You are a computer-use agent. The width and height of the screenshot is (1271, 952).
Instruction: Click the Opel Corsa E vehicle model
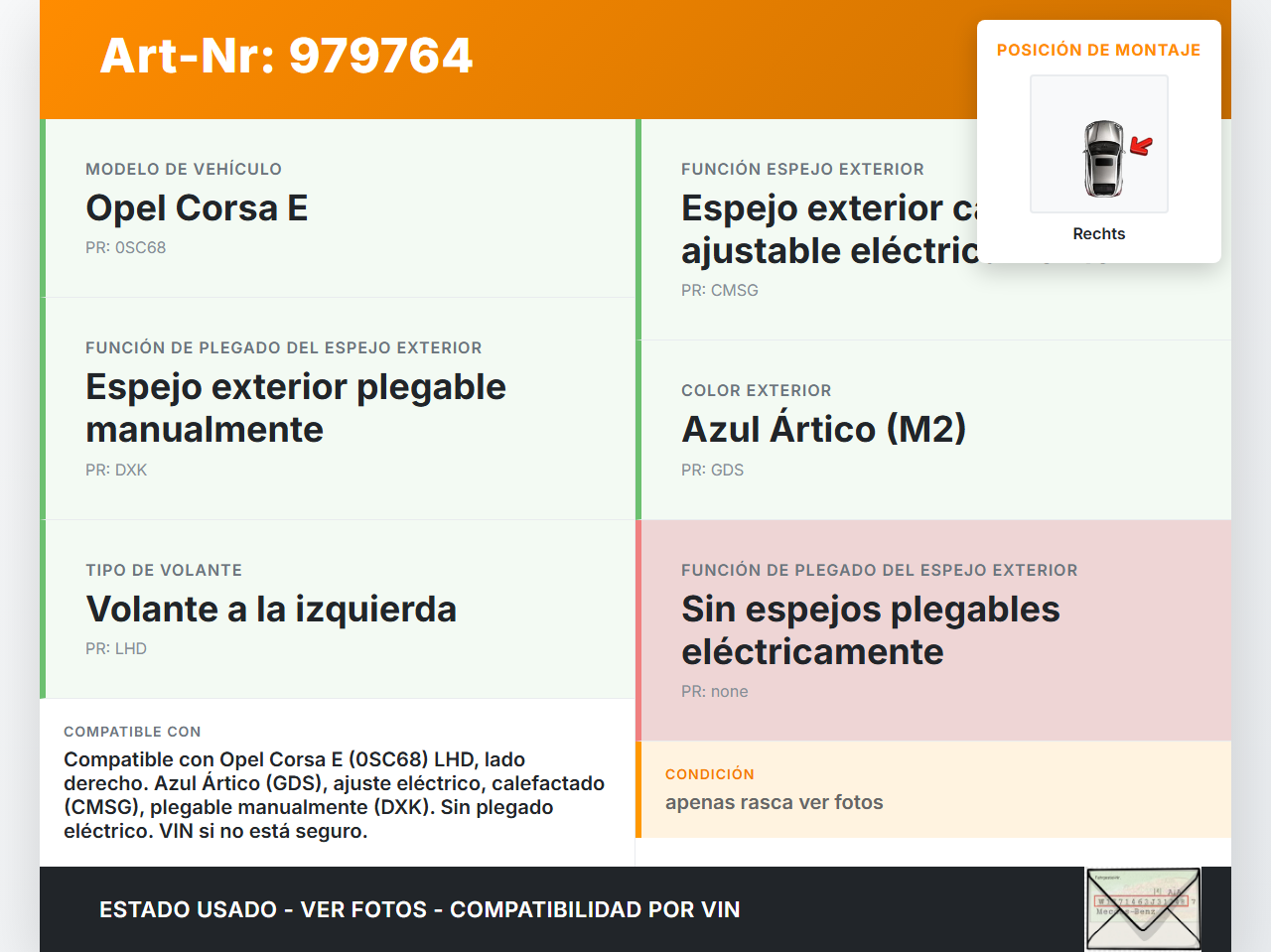pyautogui.click(x=197, y=208)
